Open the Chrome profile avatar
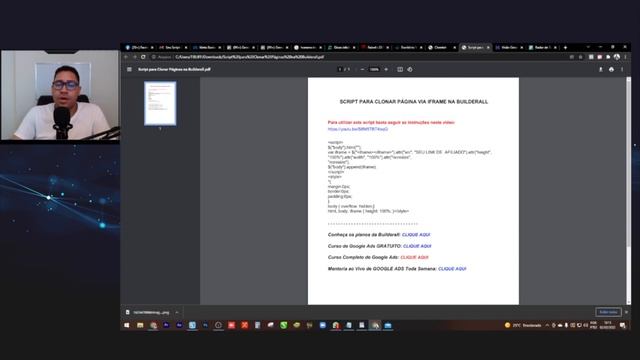640x360 pixels. [x=617, y=57]
